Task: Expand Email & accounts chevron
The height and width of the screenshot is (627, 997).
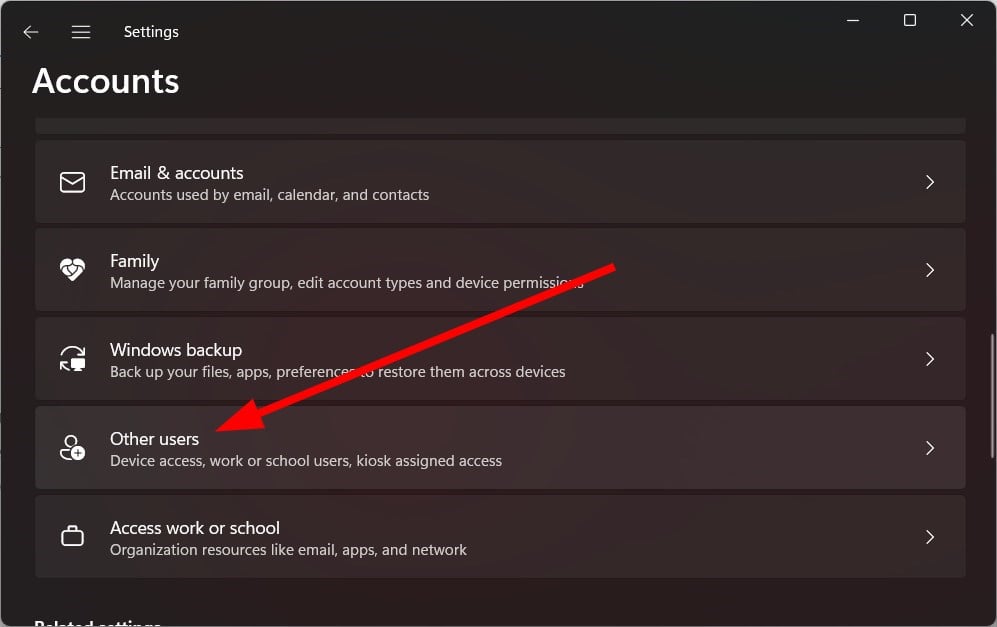Action: click(x=930, y=182)
